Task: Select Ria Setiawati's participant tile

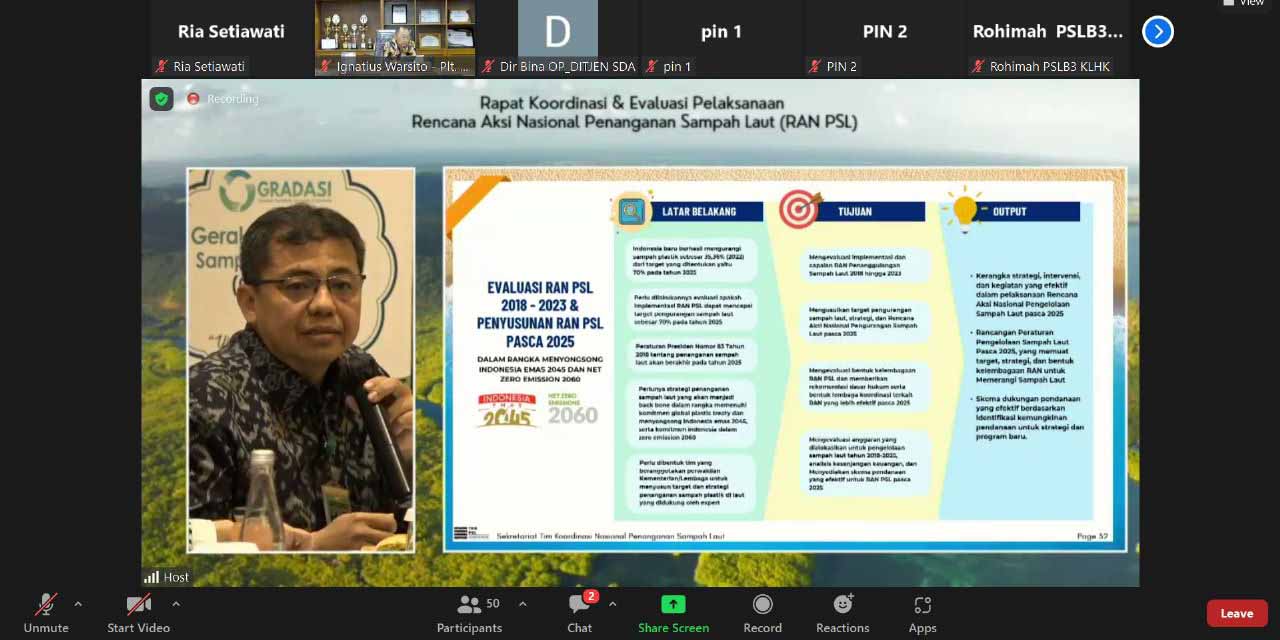Action: click(231, 38)
